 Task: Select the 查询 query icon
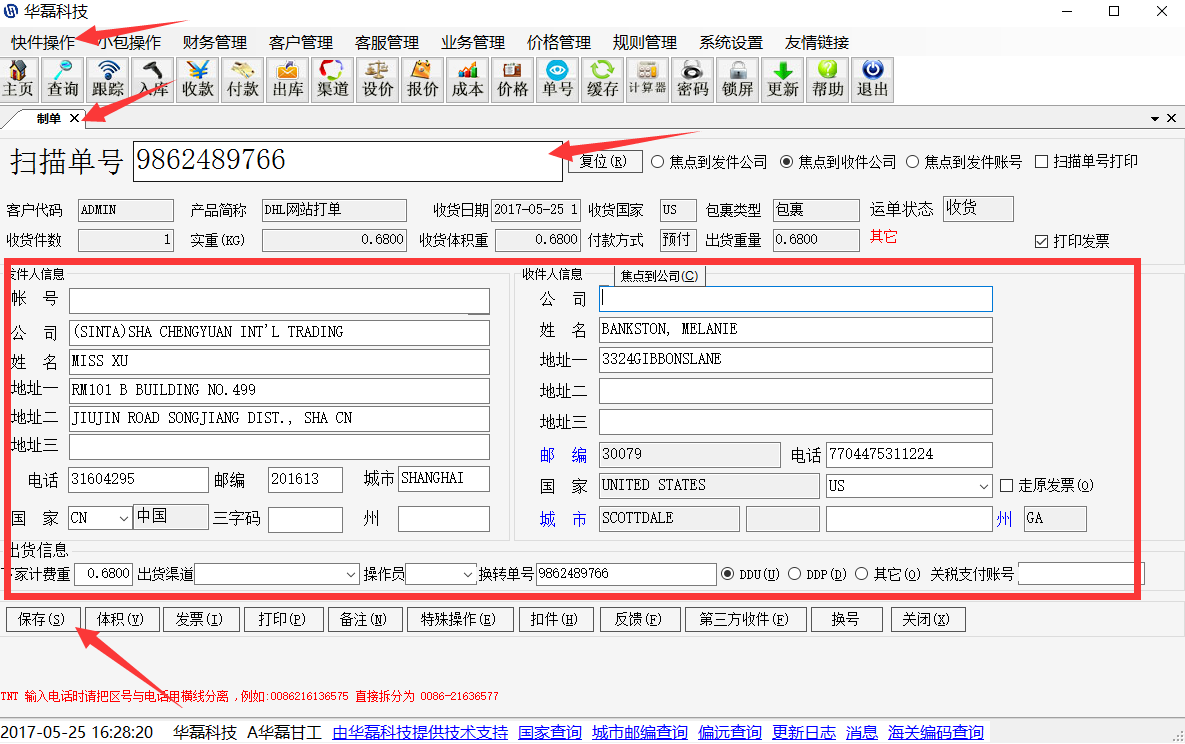pos(60,80)
